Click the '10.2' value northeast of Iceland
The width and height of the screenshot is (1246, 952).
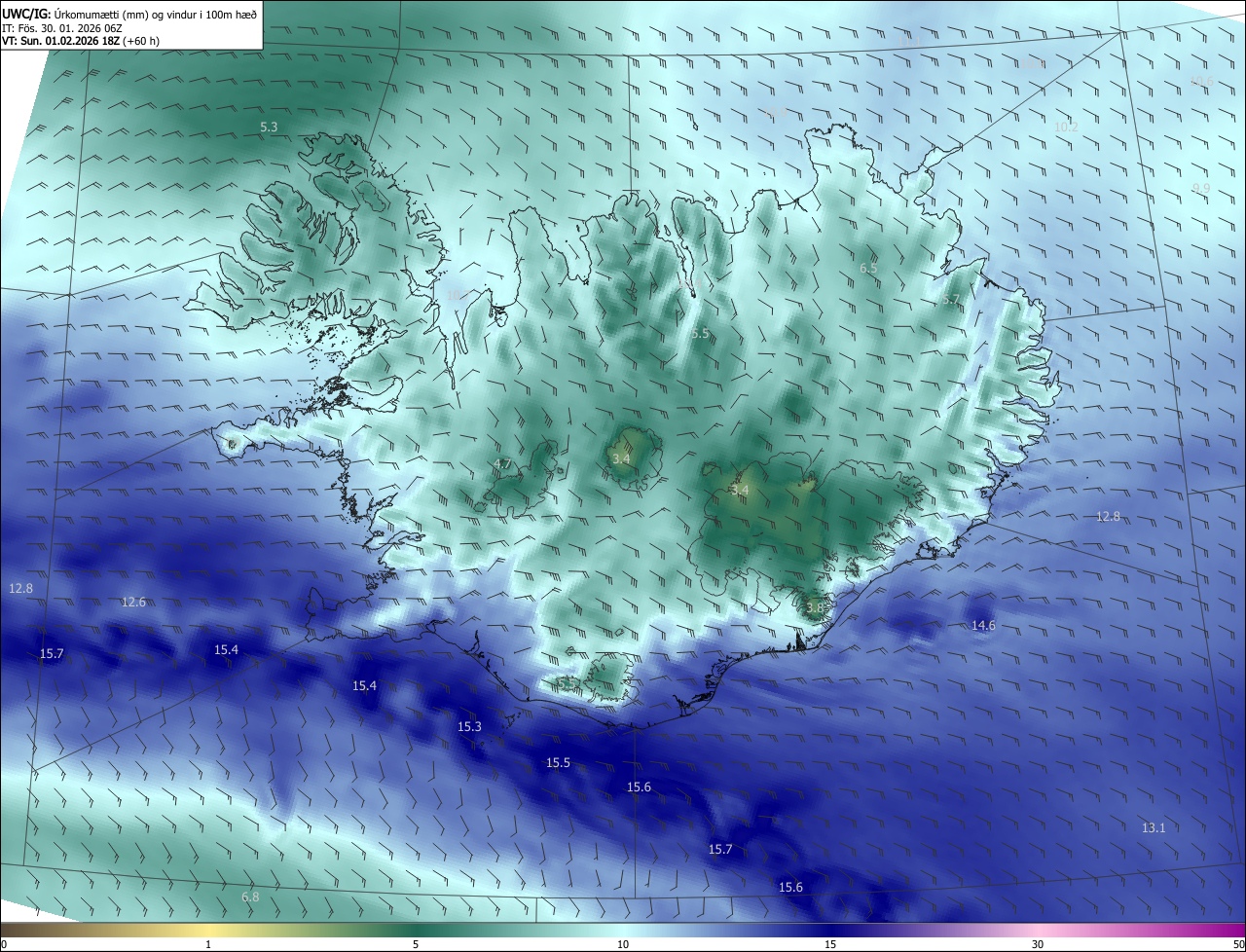point(1066,127)
